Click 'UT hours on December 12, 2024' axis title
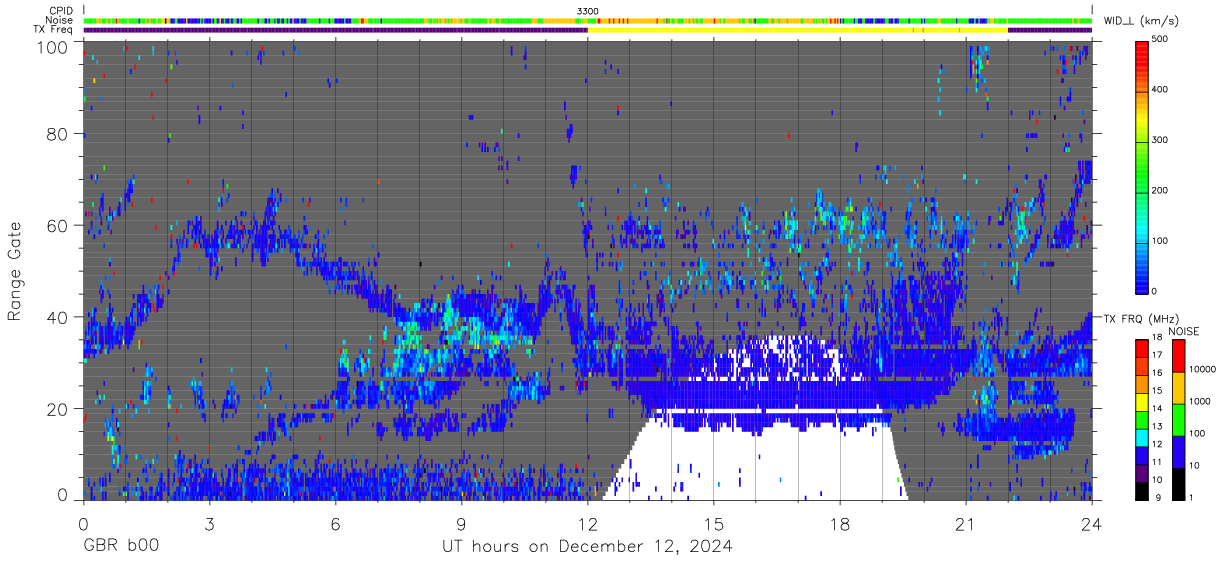 588,547
